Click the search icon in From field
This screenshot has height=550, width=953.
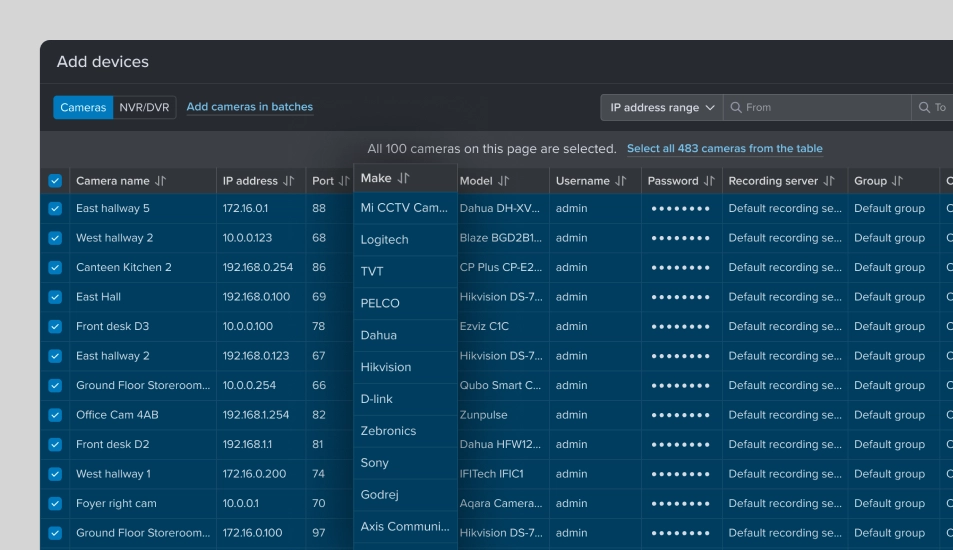(x=736, y=108)
